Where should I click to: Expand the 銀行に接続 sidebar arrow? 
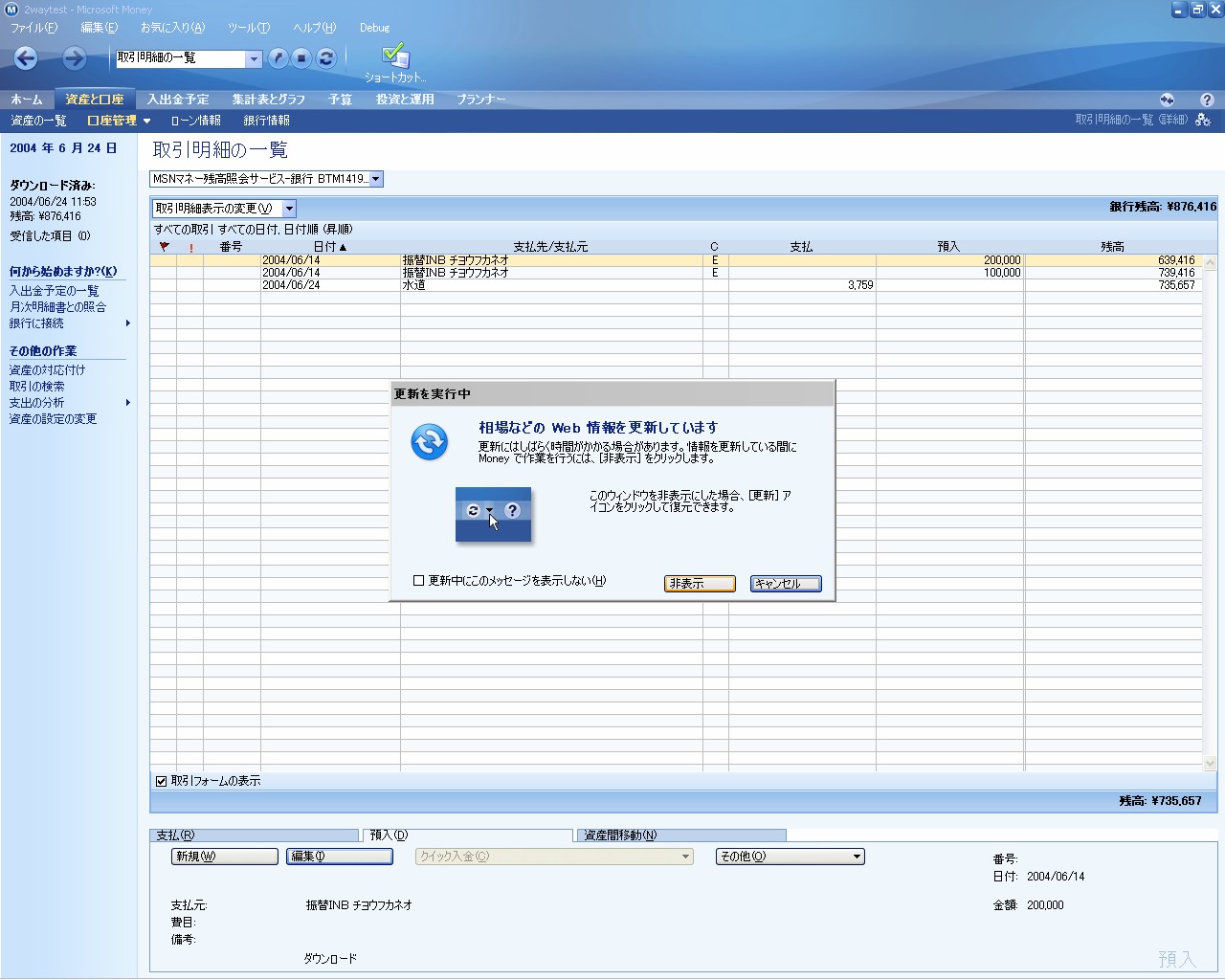pos(127,323)
